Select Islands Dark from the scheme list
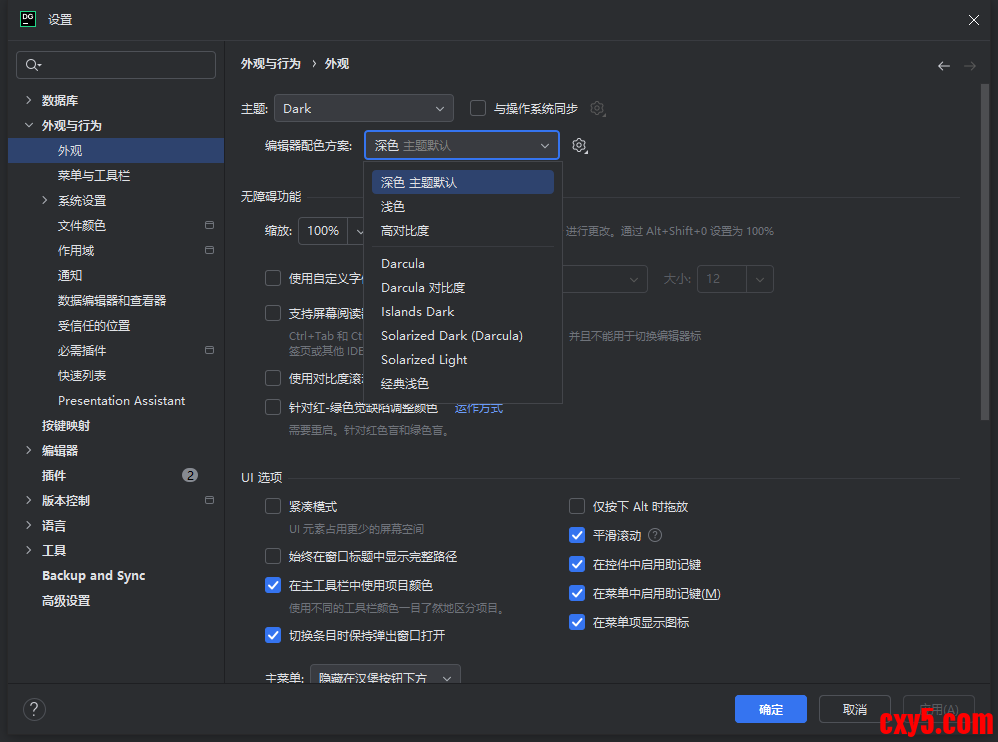This screenshot has height=742, width=998. (417, 312)
